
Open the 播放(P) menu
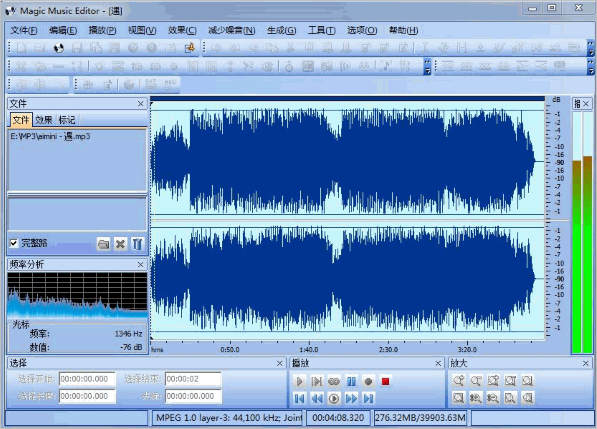[102, 30]
